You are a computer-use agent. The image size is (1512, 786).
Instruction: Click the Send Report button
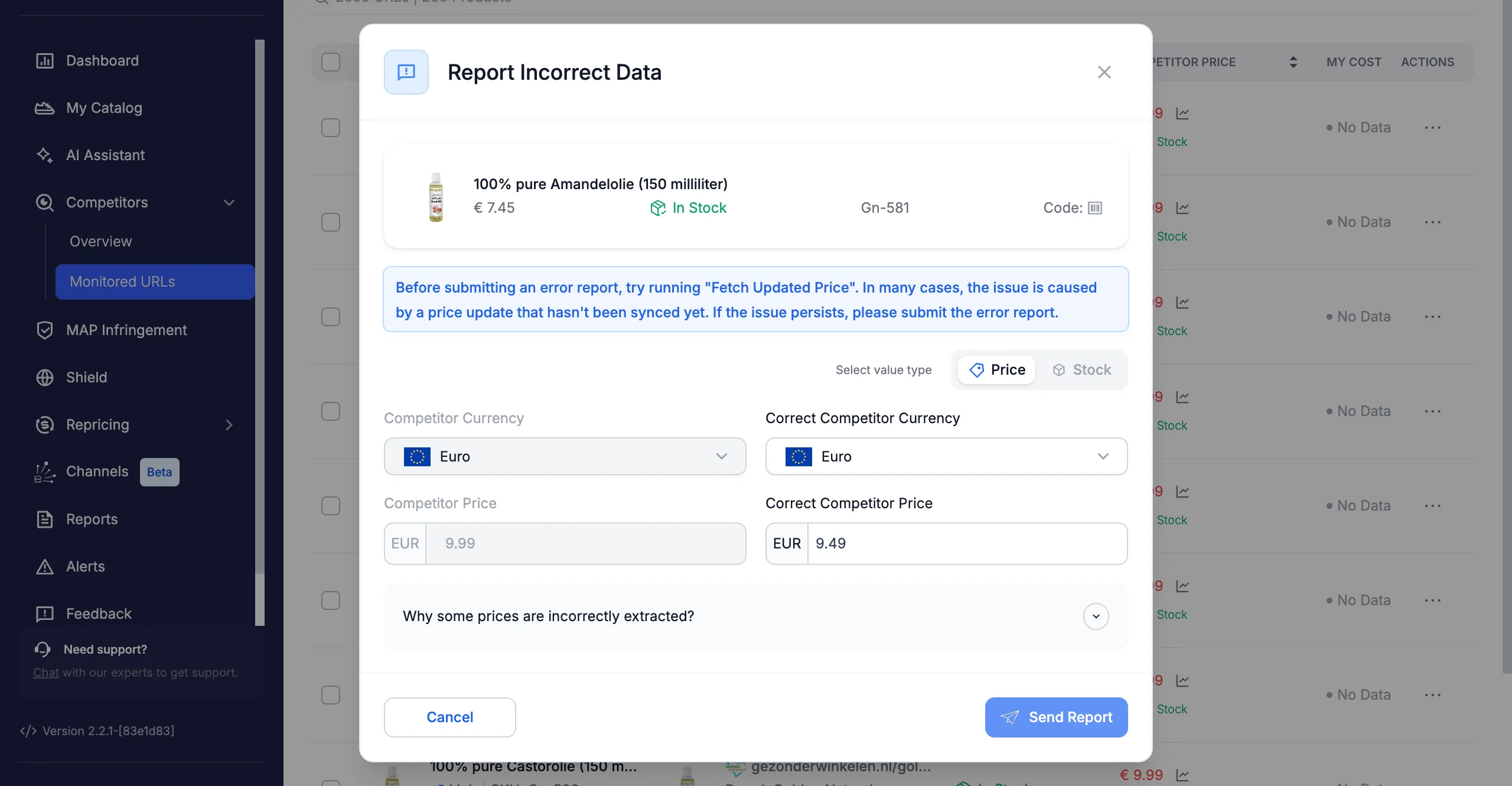click(x=1057, y=717)
